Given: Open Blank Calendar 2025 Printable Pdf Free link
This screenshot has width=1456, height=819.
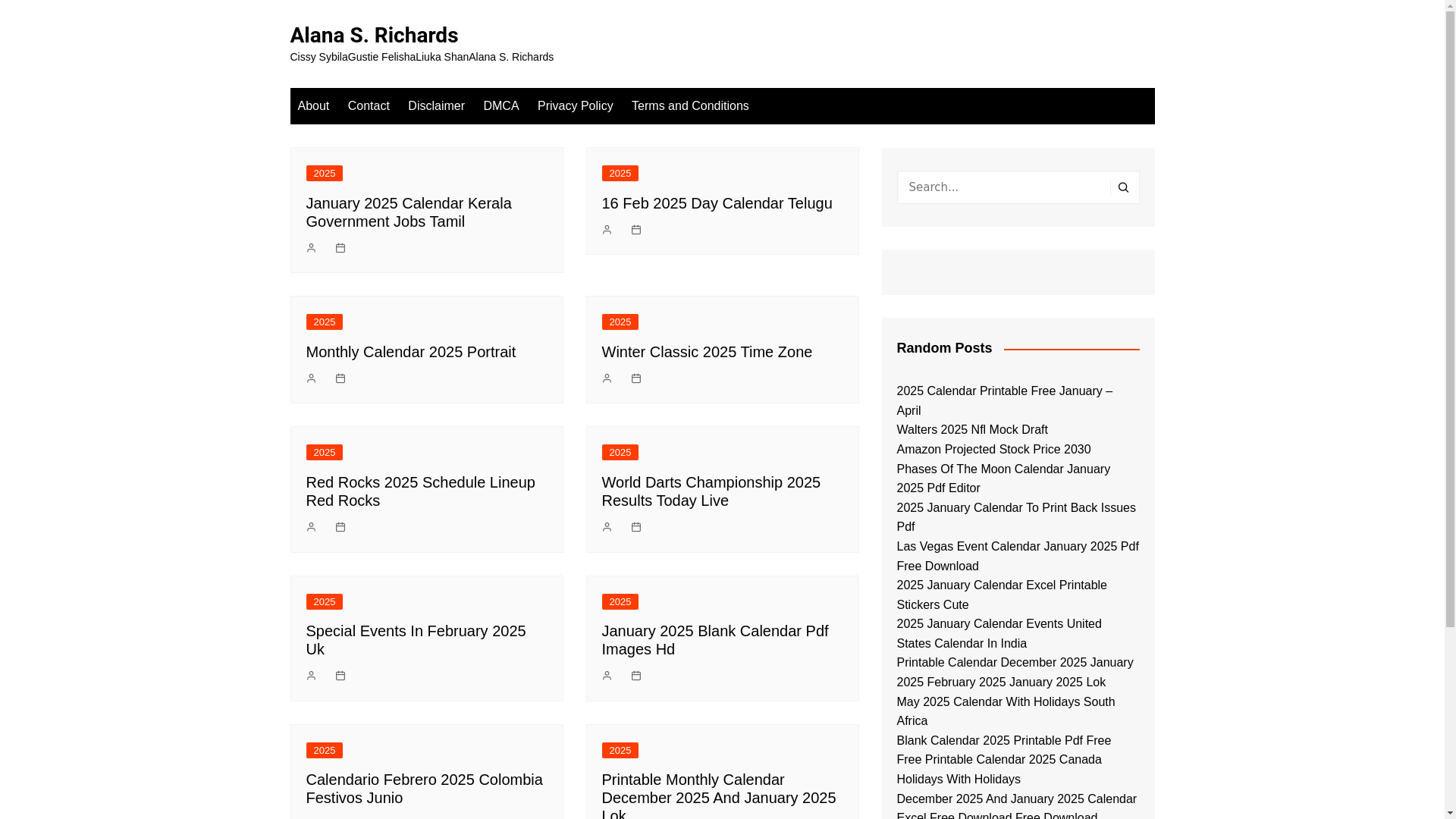Looking at the screenshot, I should [1003, 741].
